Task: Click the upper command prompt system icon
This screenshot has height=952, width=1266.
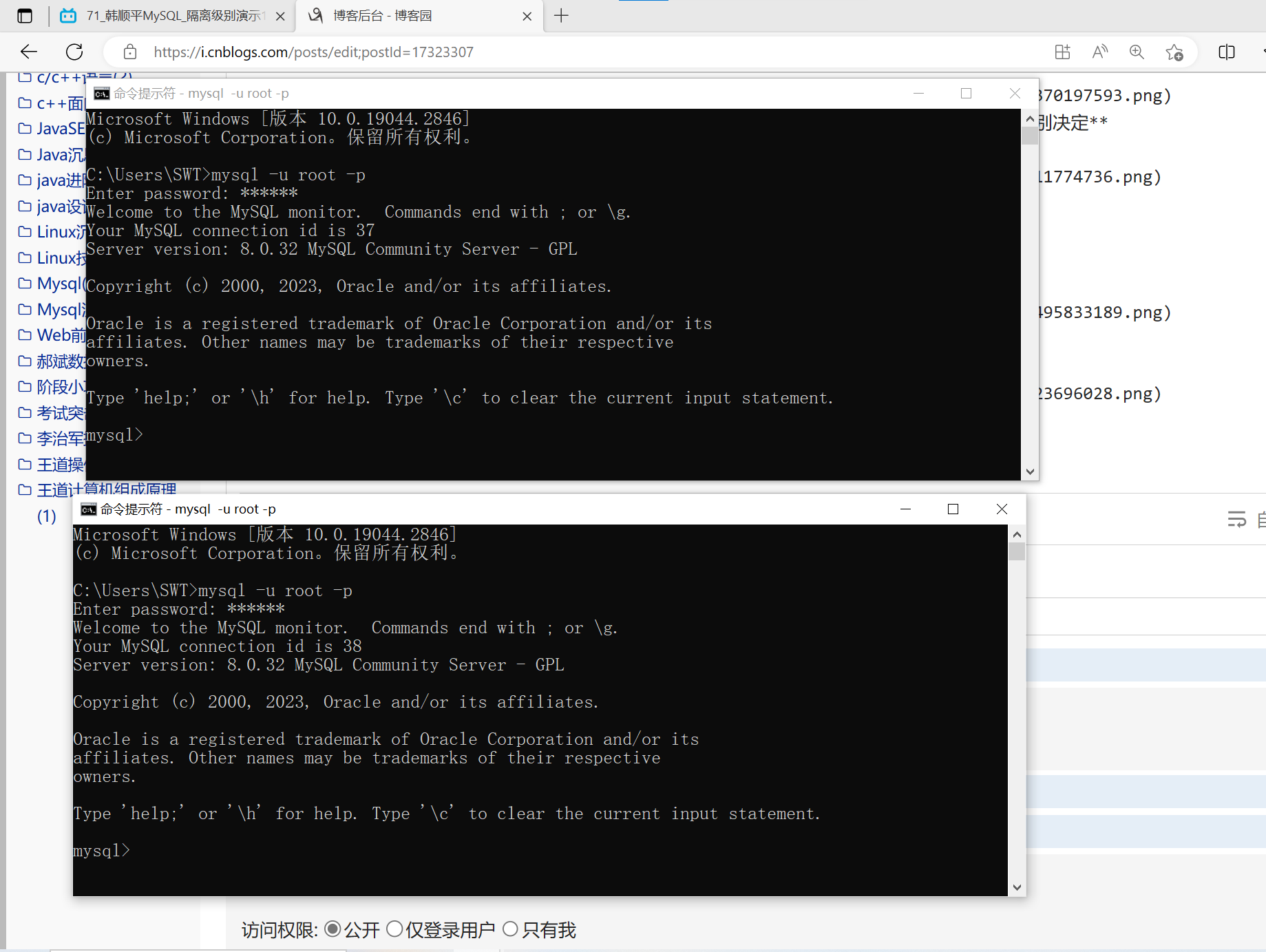Action: (x=102, y=94)
